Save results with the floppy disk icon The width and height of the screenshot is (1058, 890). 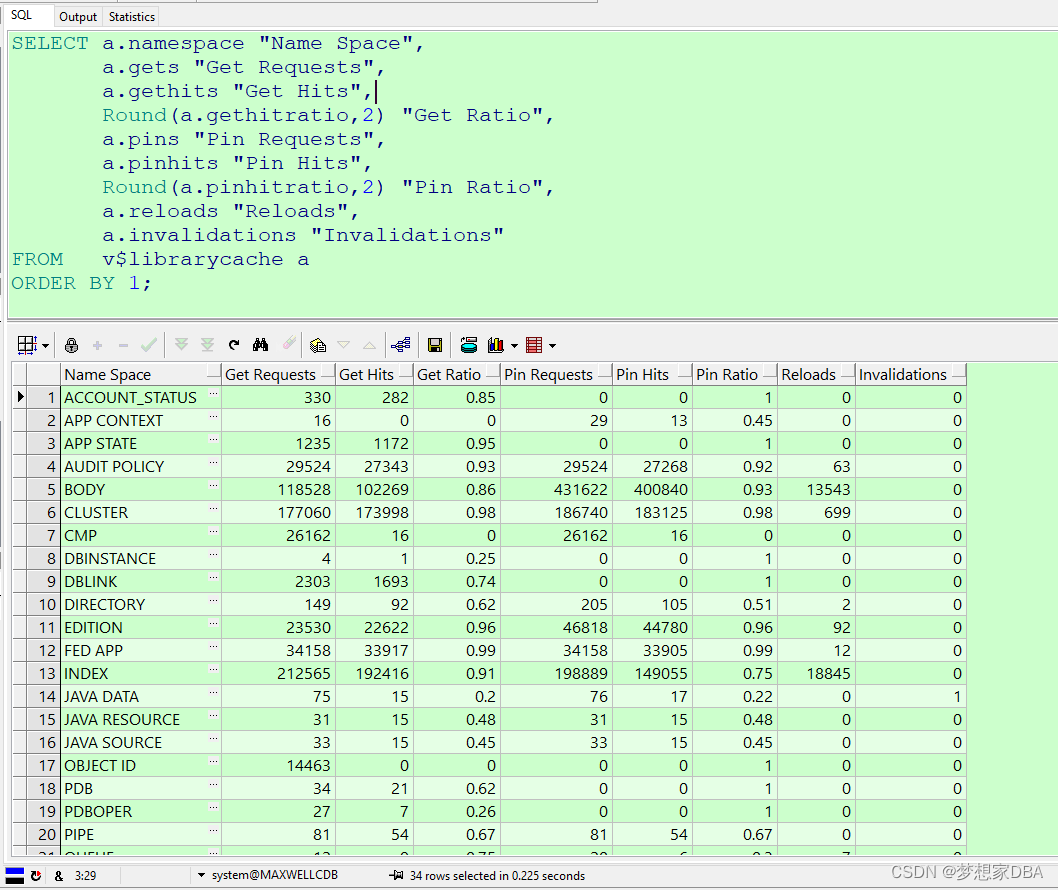tap(435, 345)
